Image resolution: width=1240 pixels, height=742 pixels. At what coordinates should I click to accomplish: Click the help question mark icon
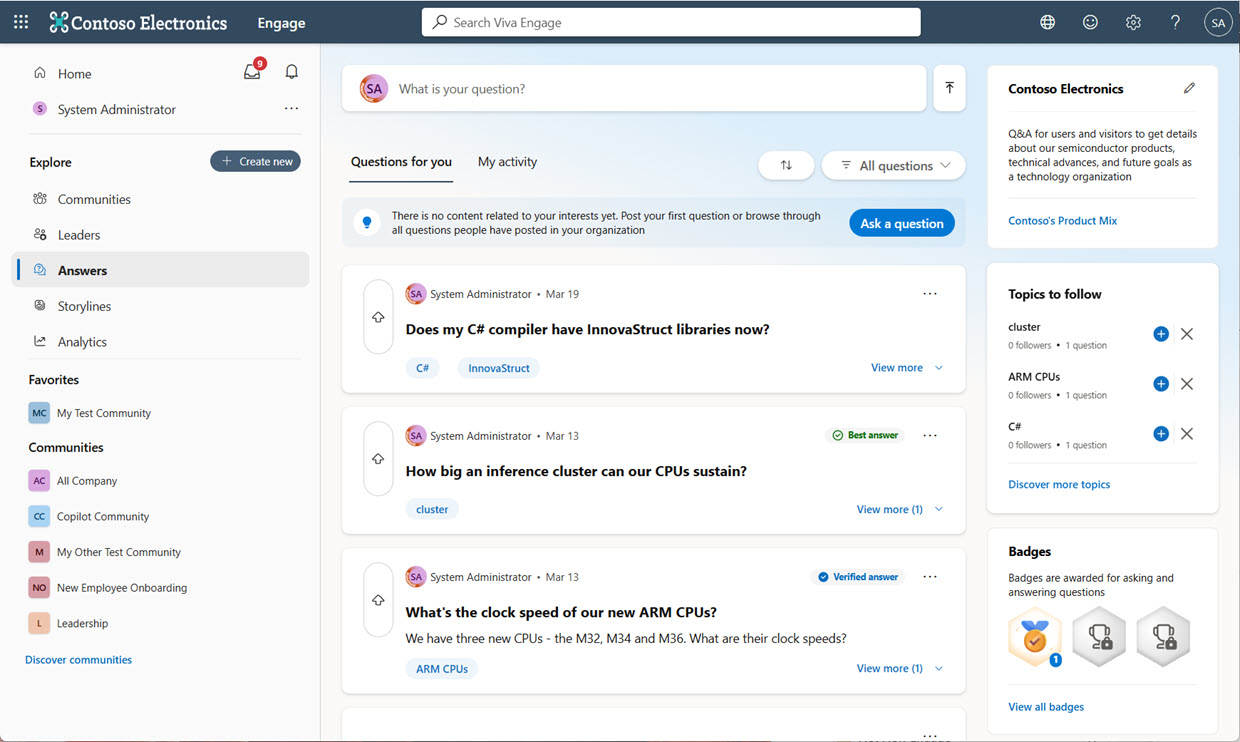click(x=1175, y=22)
